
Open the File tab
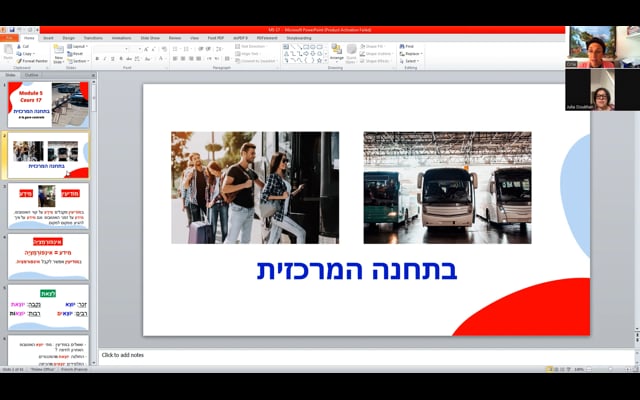9,38
